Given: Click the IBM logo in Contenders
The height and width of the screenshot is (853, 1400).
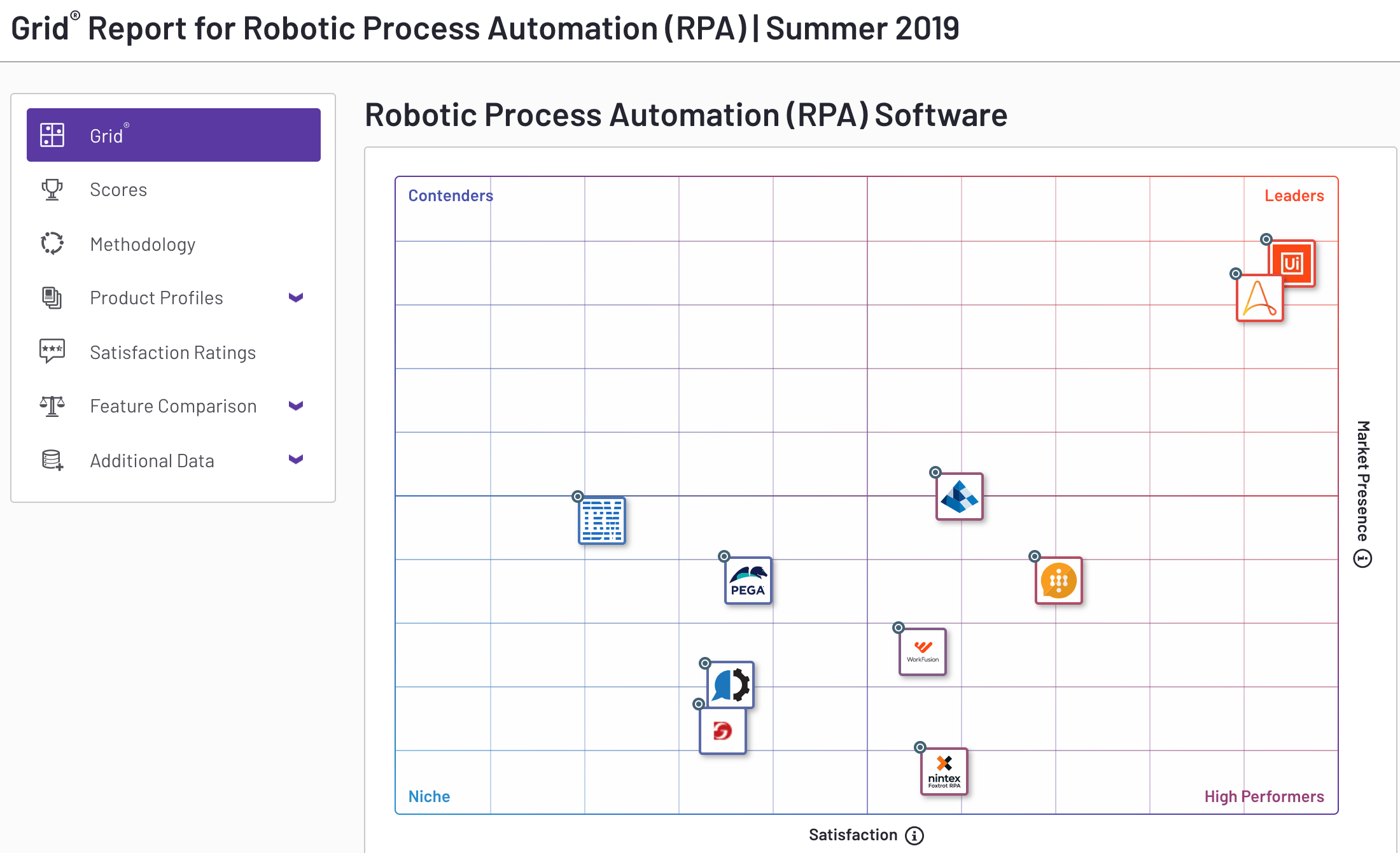Looking at the screenshot, I should pyautogui.click(x=601, y=520).
